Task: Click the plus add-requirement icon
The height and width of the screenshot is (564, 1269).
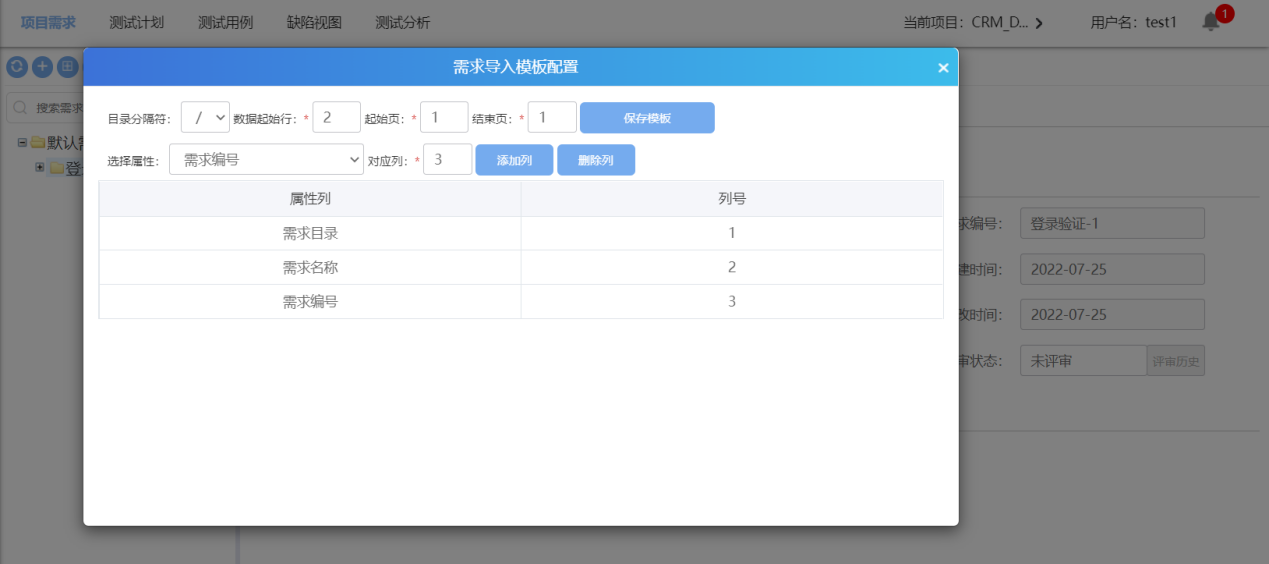Action: (42, 67)
